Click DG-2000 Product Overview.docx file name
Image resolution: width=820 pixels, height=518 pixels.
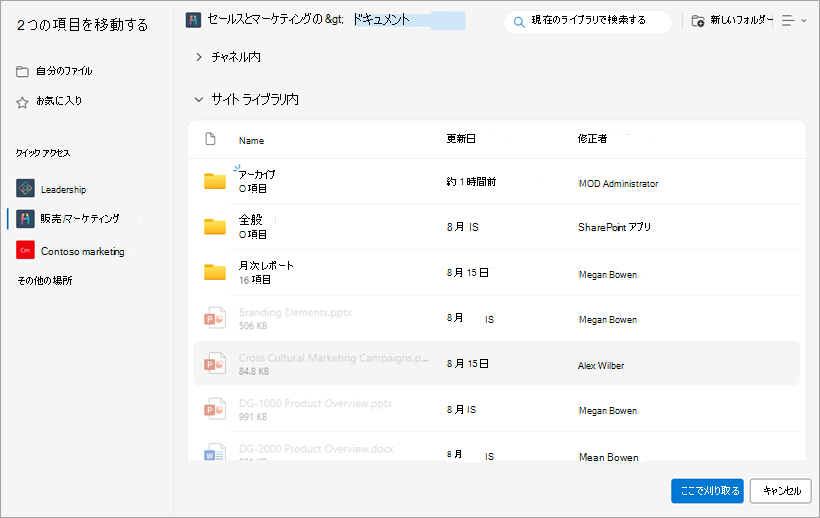(x=316, y=448)
